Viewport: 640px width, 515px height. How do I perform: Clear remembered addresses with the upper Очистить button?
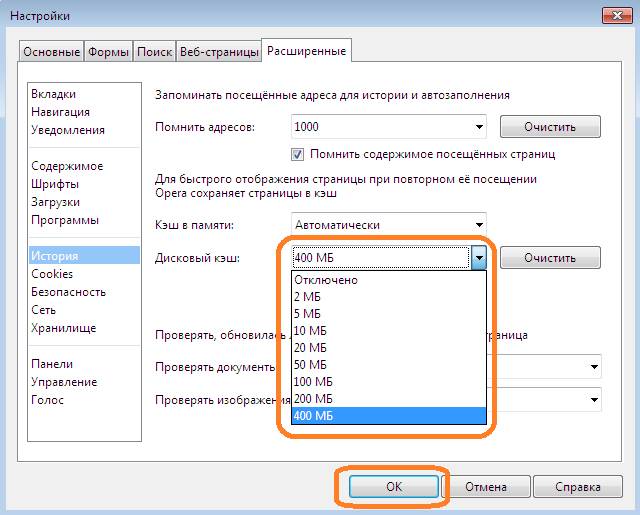pyautogui.click(x=550, y=127)
